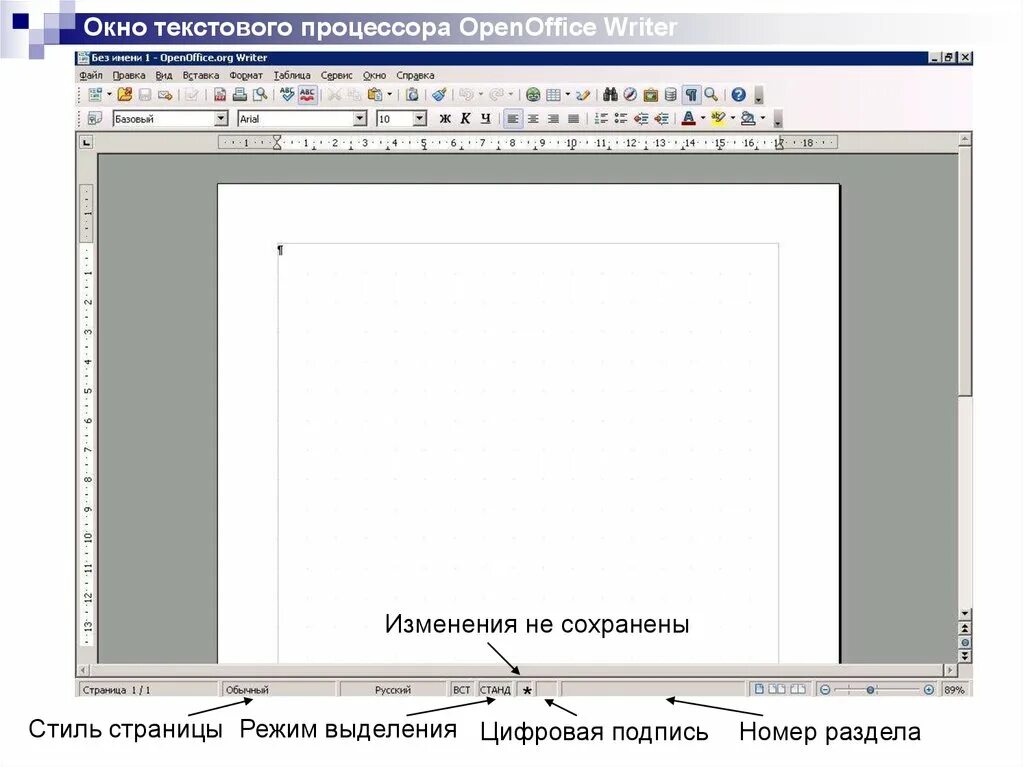
Task: Open paragraph style dropdown Базовый
Action: tap(221, 118)
